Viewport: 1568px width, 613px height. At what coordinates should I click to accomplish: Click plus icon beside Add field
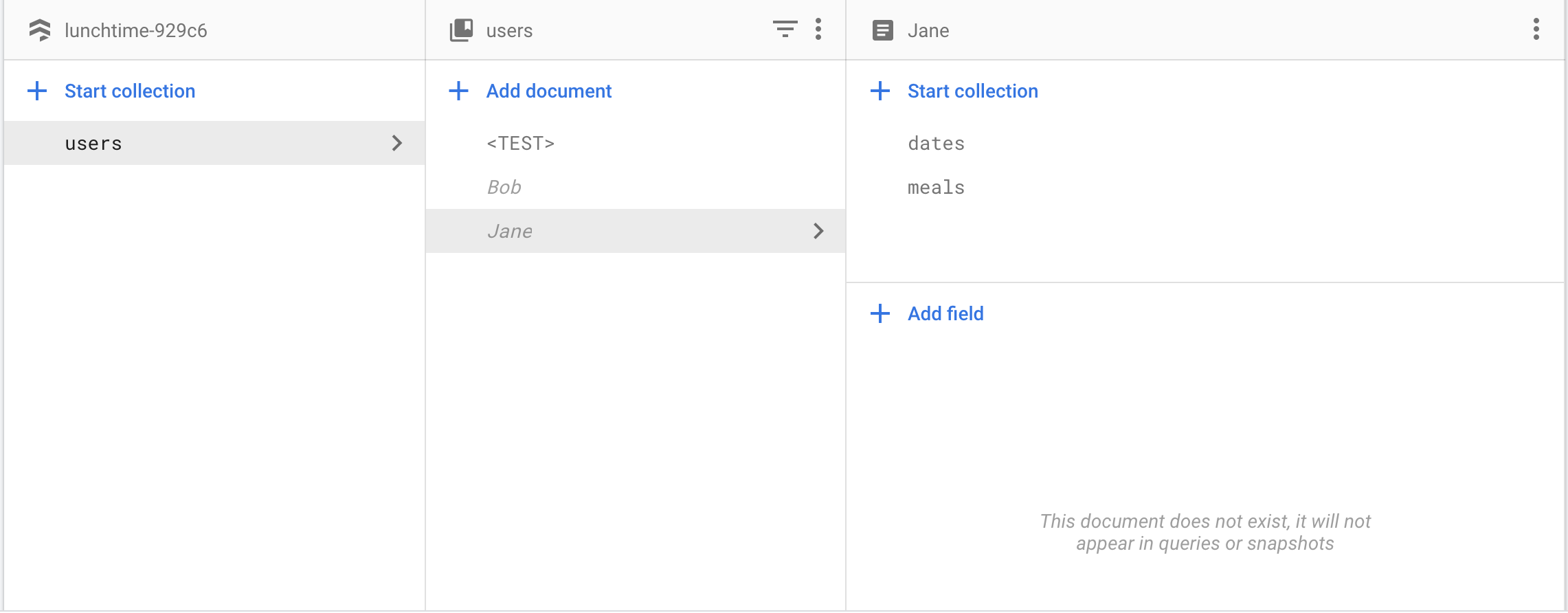pyautogui.click(x=880, y=313)
